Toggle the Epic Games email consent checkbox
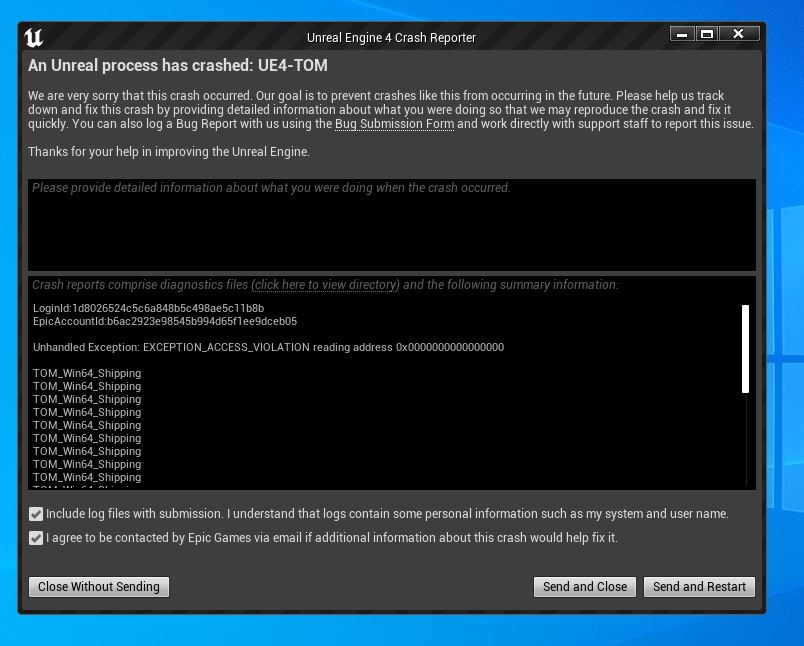Screen dimensions: 804x646 tap(36, 537)
